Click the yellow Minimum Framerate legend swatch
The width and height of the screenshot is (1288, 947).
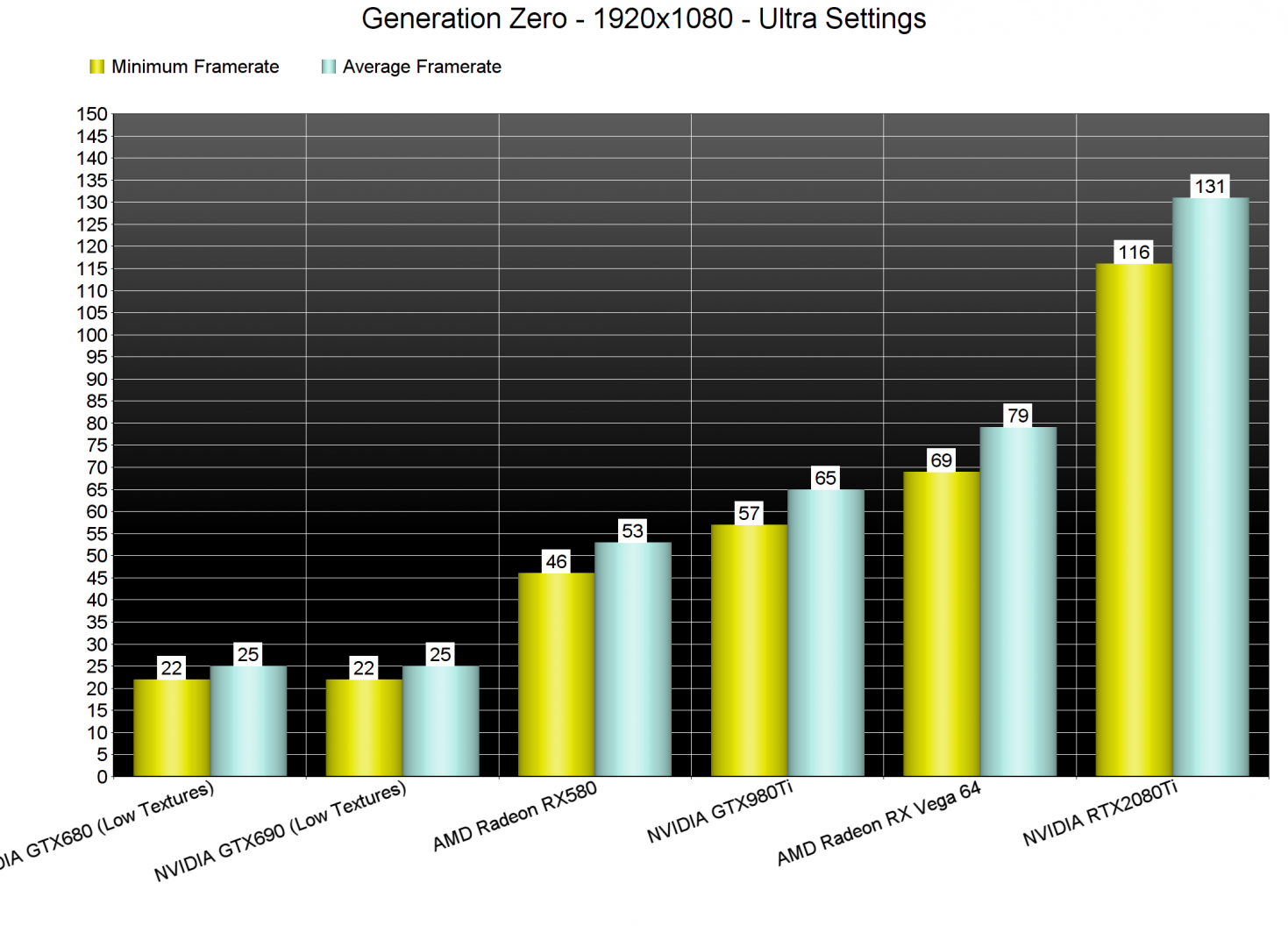(96, 67)
